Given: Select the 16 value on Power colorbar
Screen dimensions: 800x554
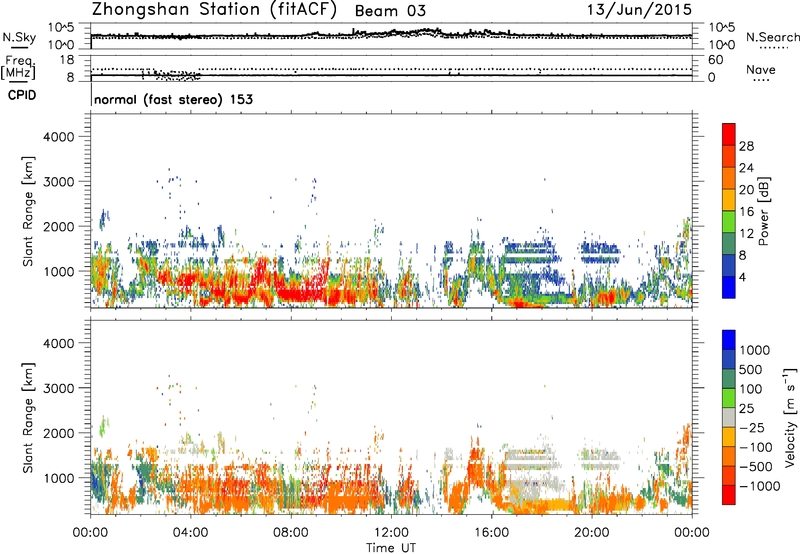Looking at the screenshot, I should (x=746, y=212).
